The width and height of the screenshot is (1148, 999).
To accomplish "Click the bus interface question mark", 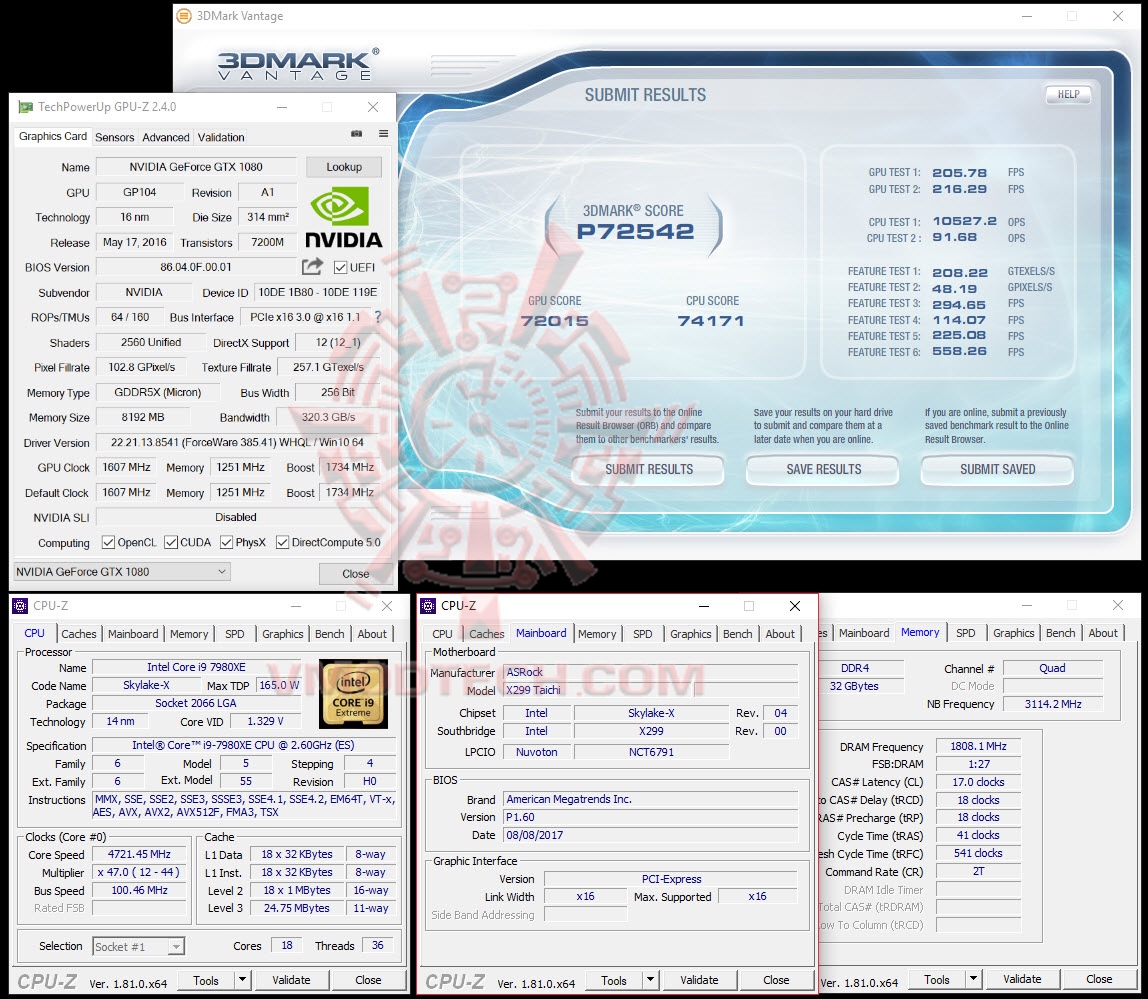I will point(378,317).
